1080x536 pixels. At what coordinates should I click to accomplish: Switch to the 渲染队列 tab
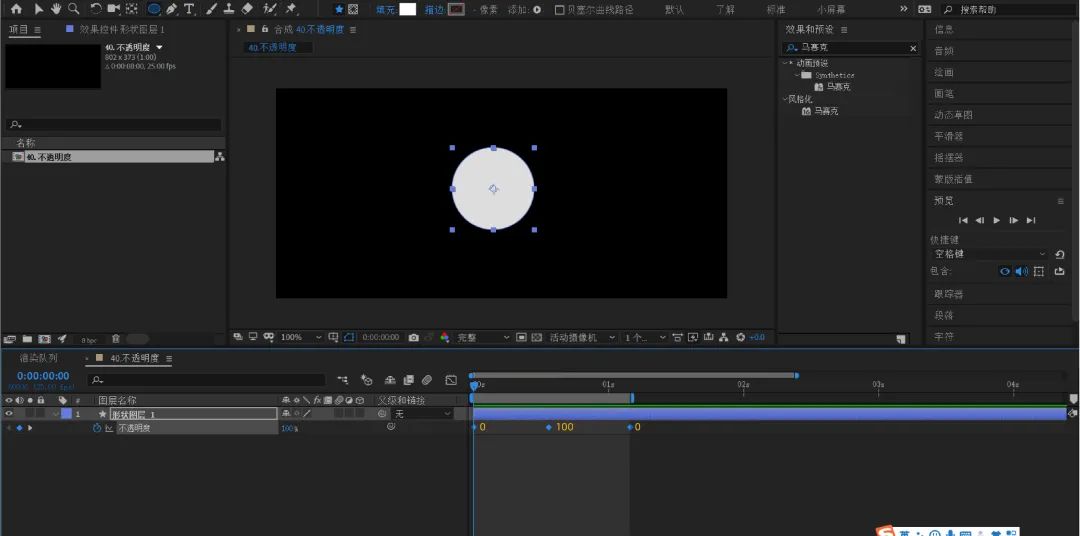[39, 358]
